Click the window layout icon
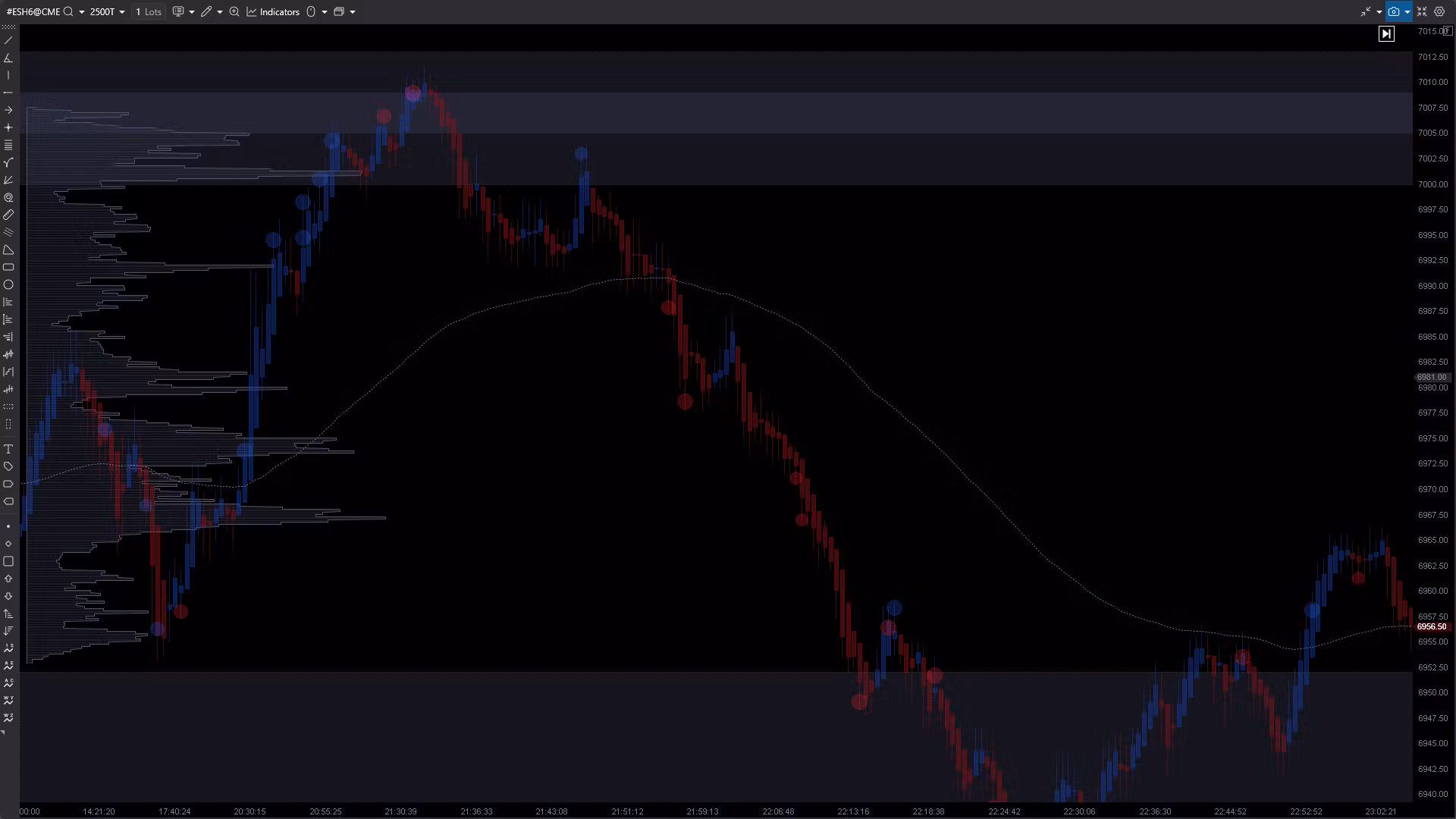 (x=339, y=11)
